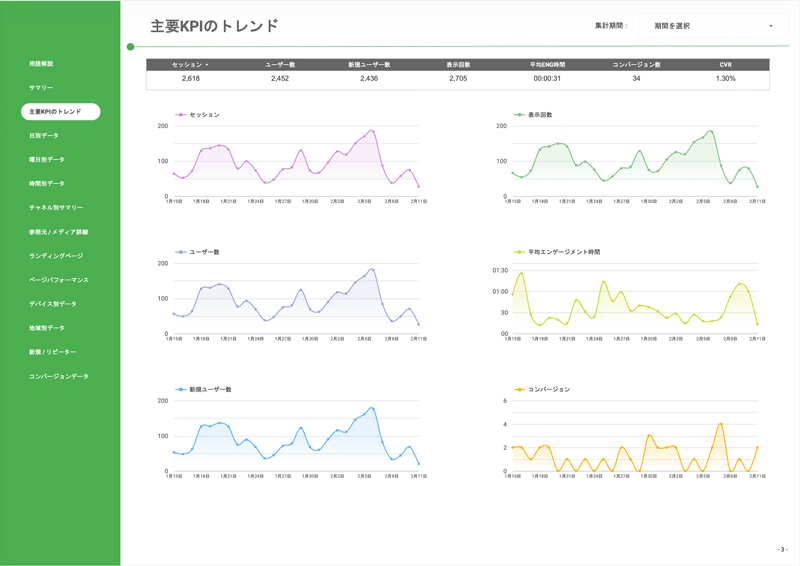Click the コンバージョン数 column header
The height and width of the screenshot is (566, 800).
coord(636,65)
